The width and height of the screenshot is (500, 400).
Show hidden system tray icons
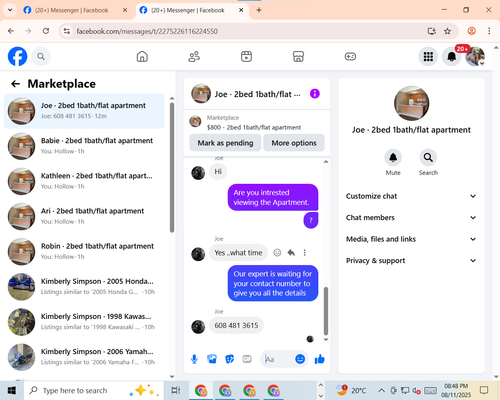[x=382, y=390]
